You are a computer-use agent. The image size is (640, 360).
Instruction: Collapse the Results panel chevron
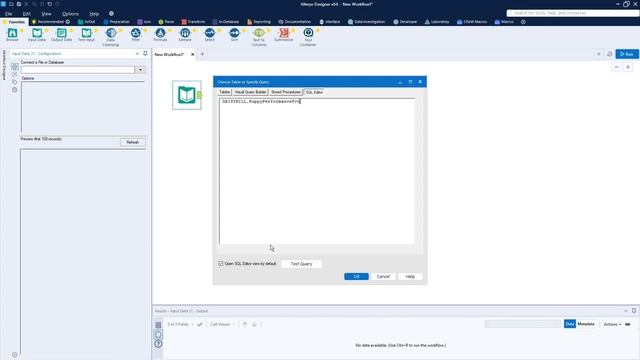(626, 311)
